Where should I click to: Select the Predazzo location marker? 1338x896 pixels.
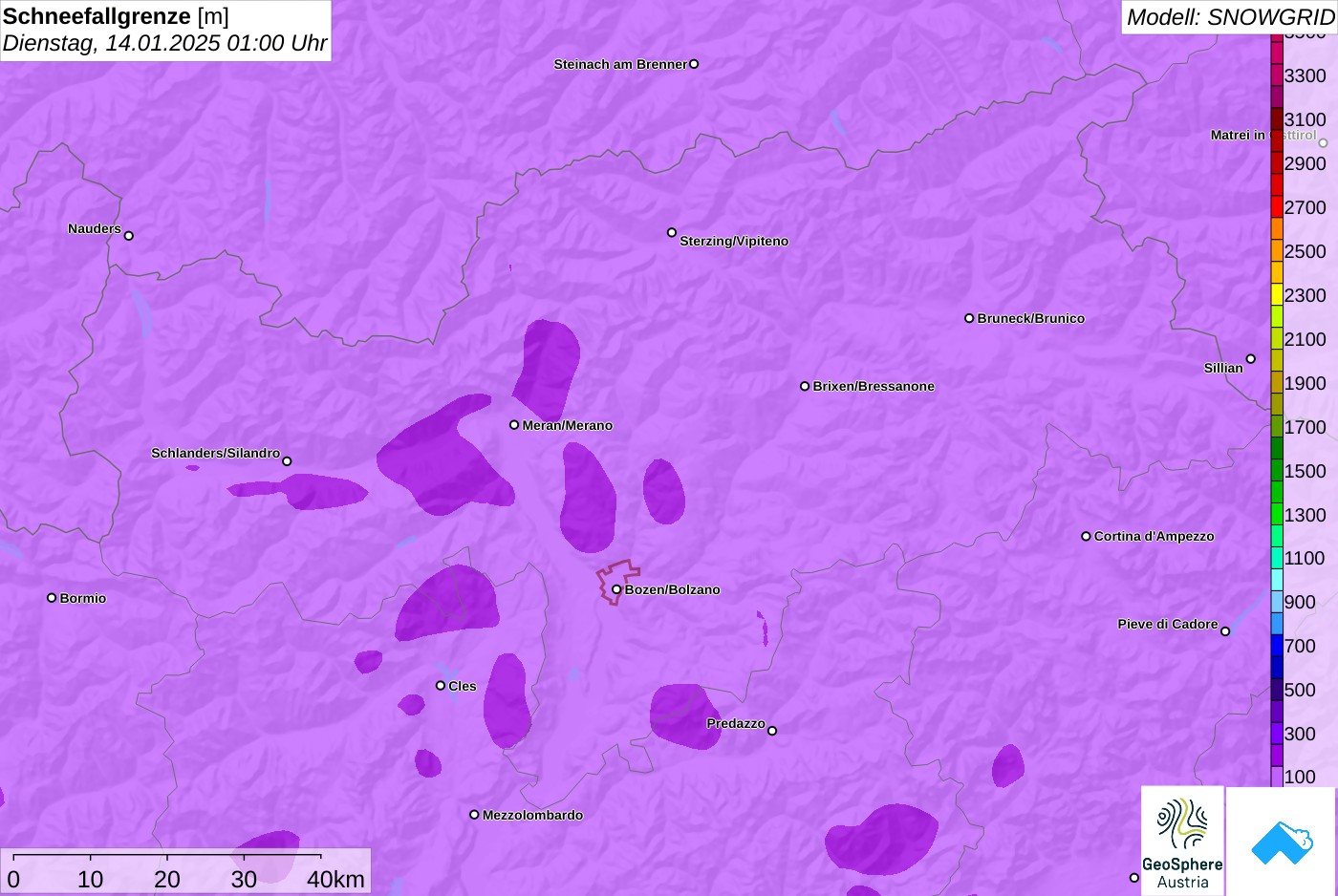[x=772, y=731]
